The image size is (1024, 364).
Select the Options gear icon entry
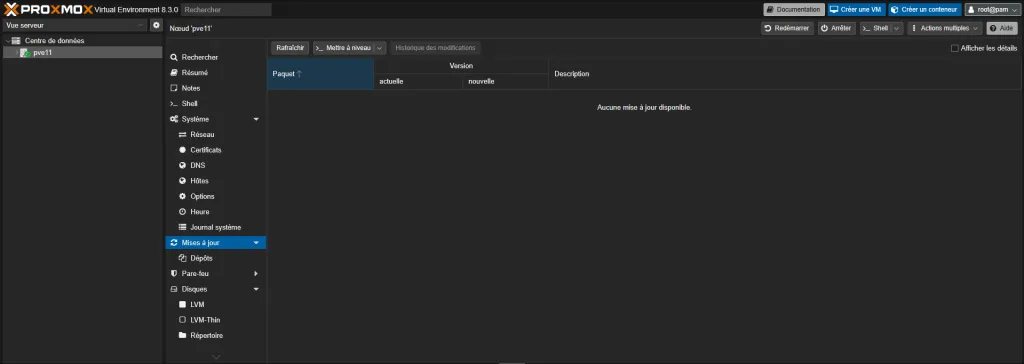point(183,196)
